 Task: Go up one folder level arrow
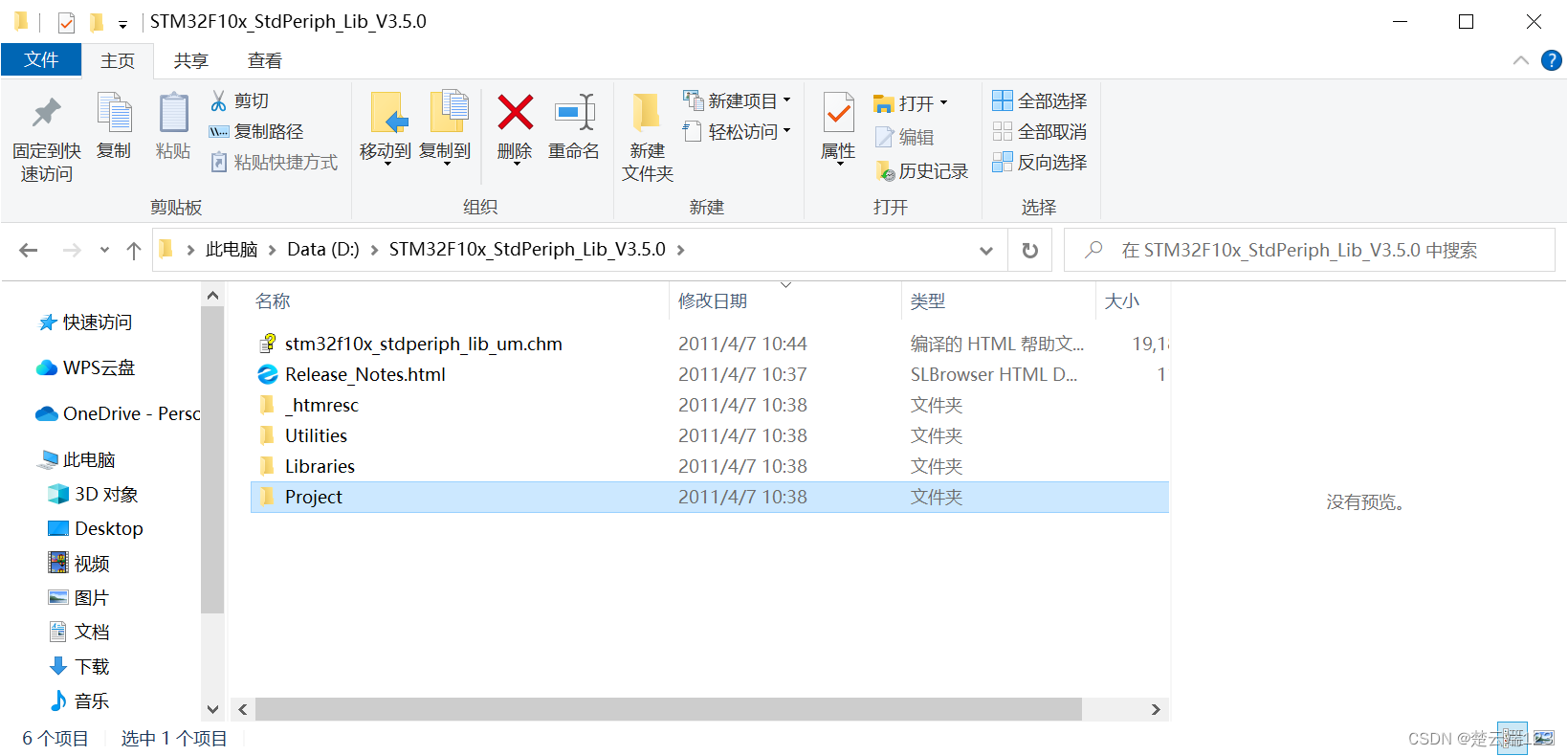[x=134, y=251]
